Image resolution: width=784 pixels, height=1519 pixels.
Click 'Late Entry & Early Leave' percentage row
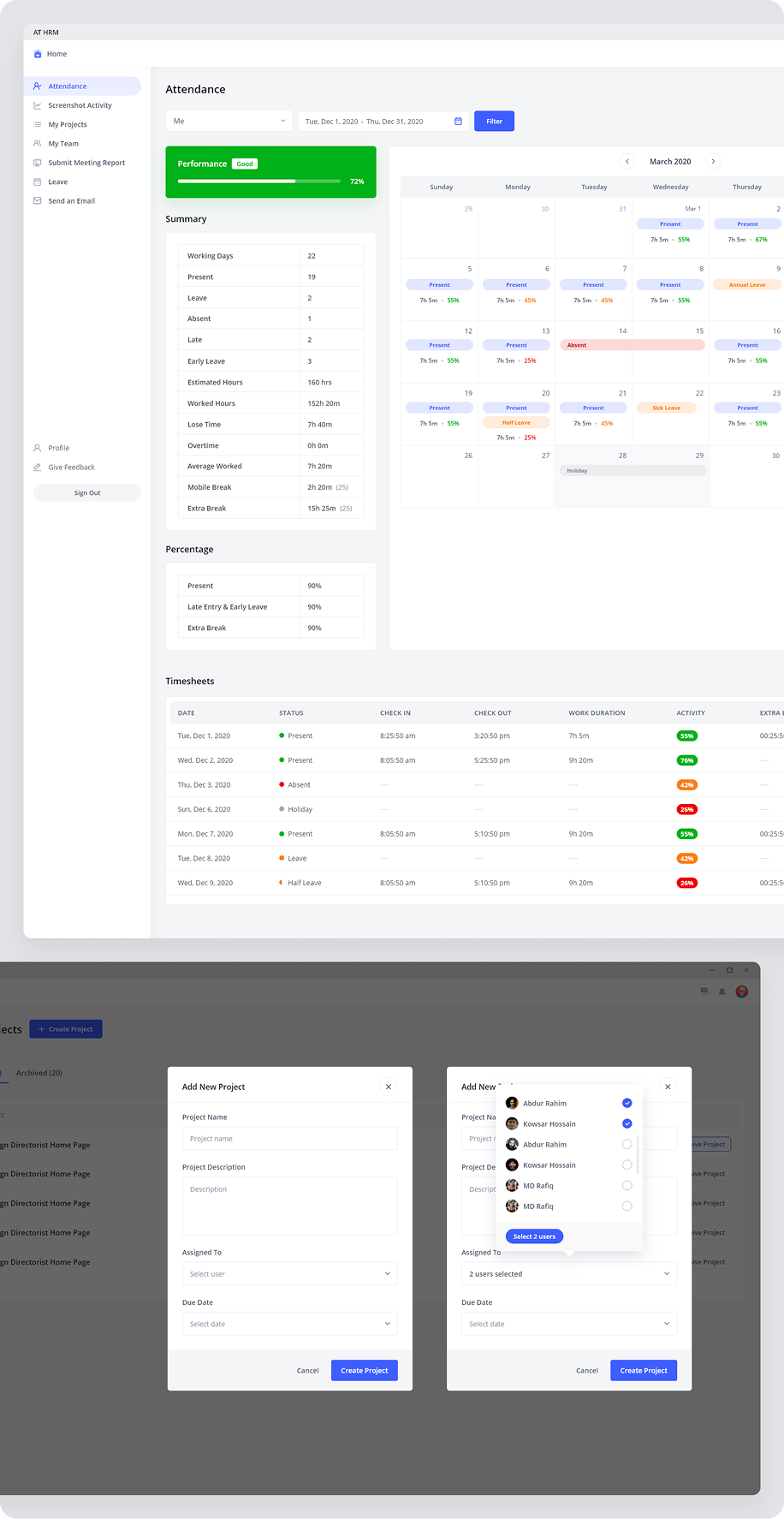tap(270, 607)
